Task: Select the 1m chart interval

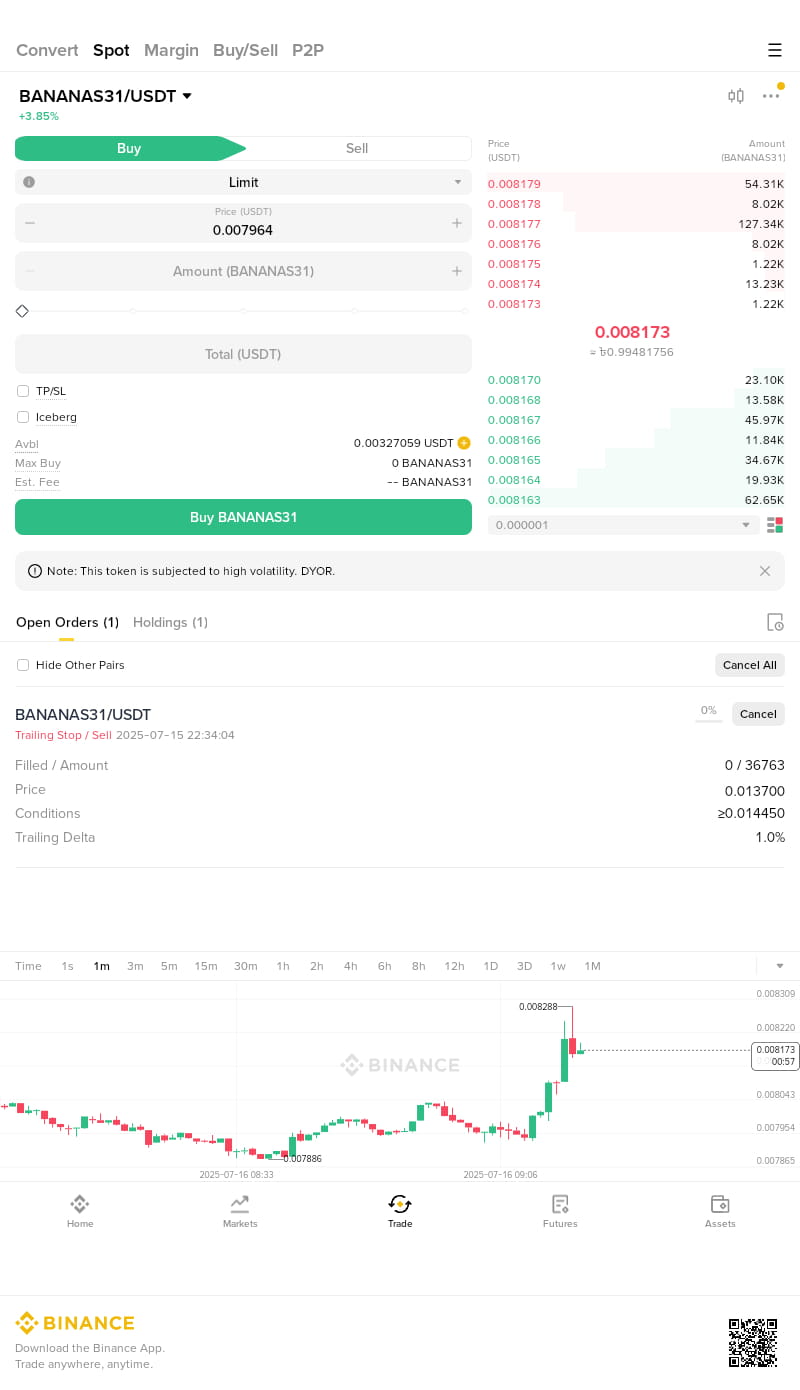Action: tap(101, 966)
